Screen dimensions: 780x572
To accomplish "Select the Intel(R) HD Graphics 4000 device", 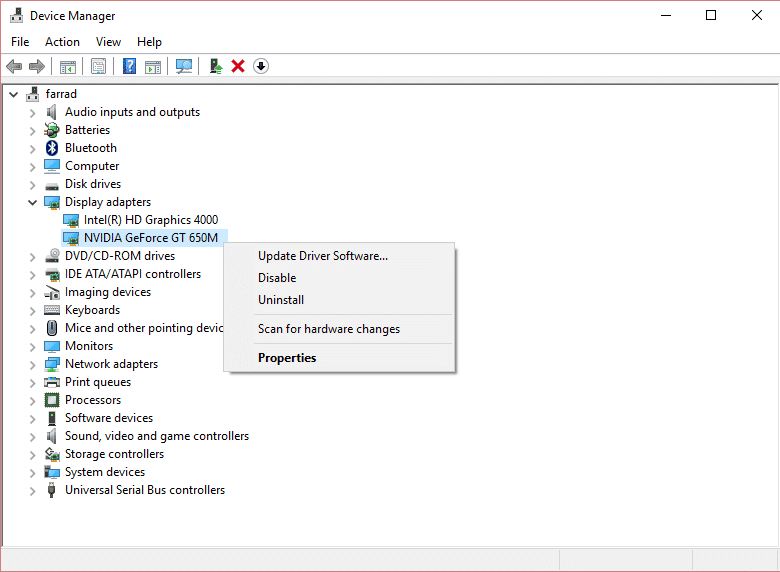I will [x=150, y=220].
